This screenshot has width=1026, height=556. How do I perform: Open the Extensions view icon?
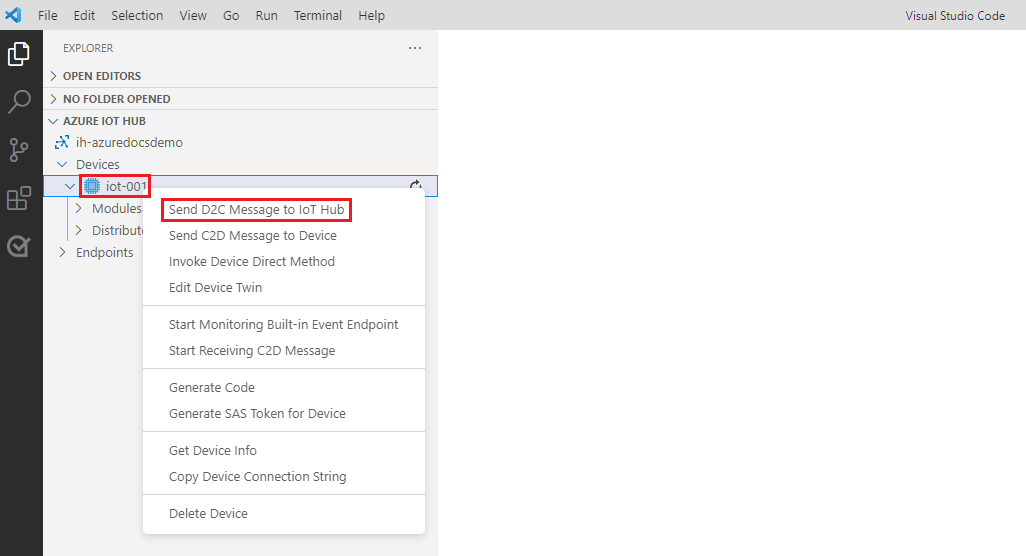pos(19,198)
